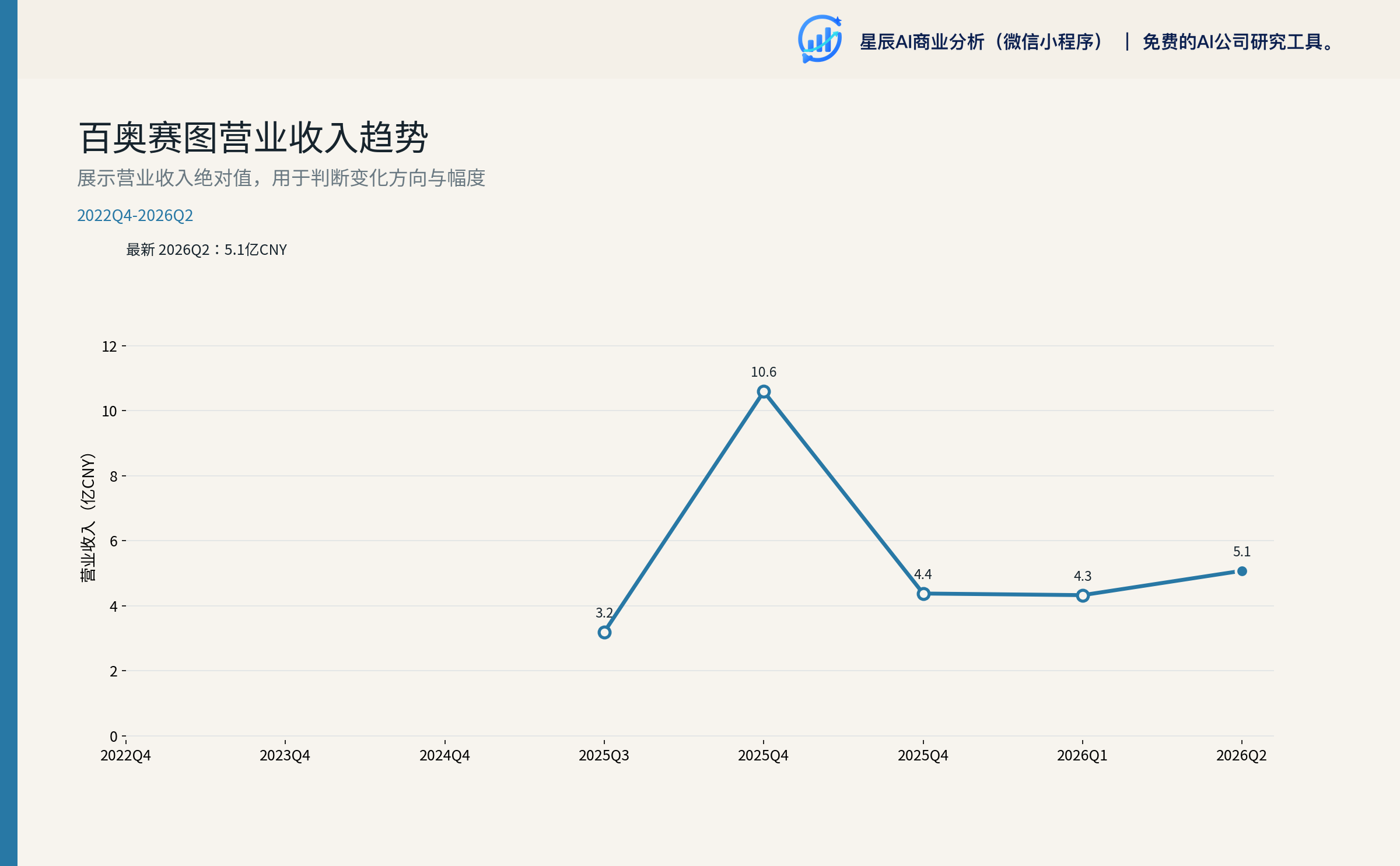Click the x-axis label 2026Q1

(x=1082, y=756)
